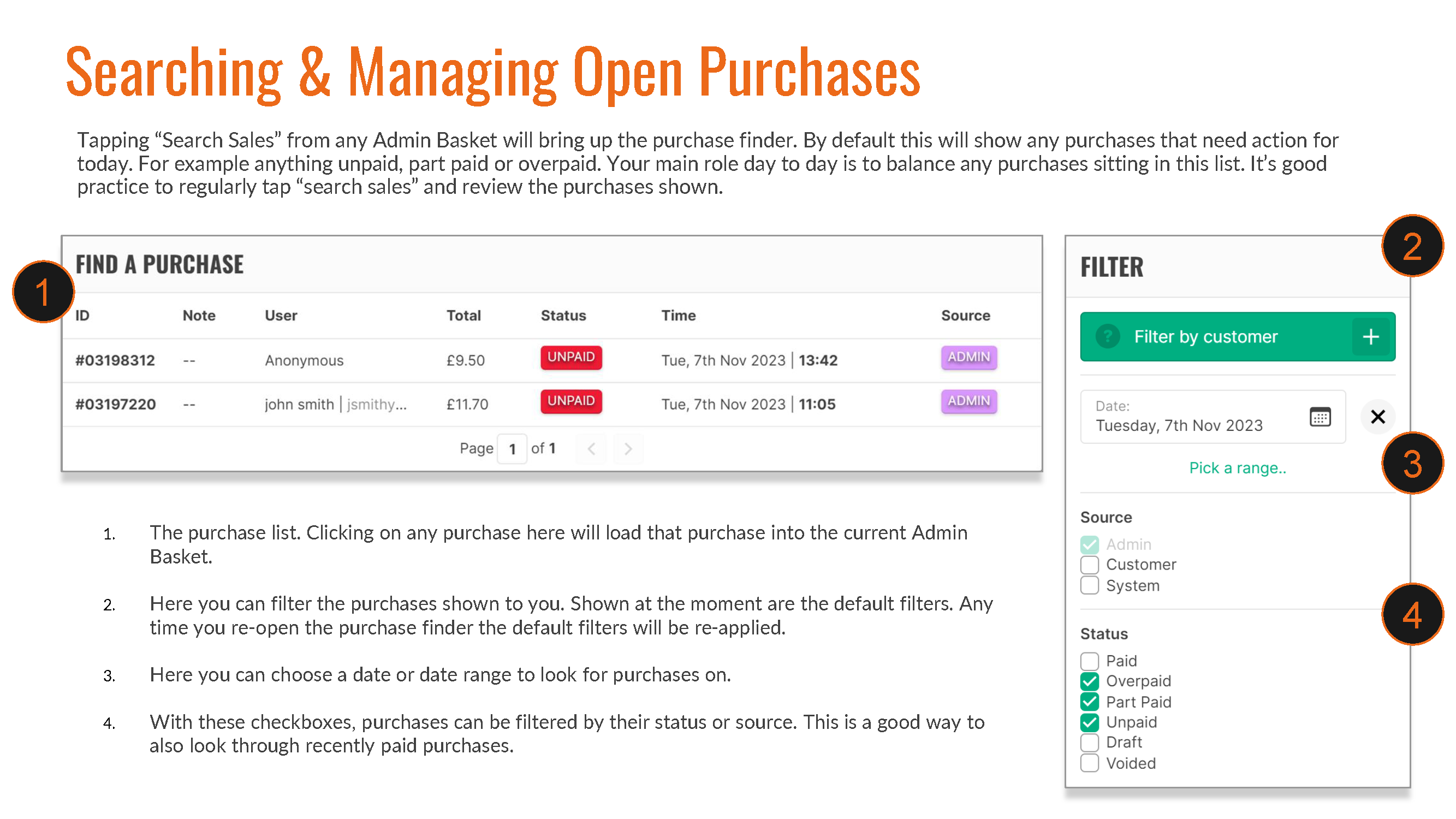Click the next page chevron
Image resolution: width=1456 pixels, height=819 pixels.
[628, 448]
